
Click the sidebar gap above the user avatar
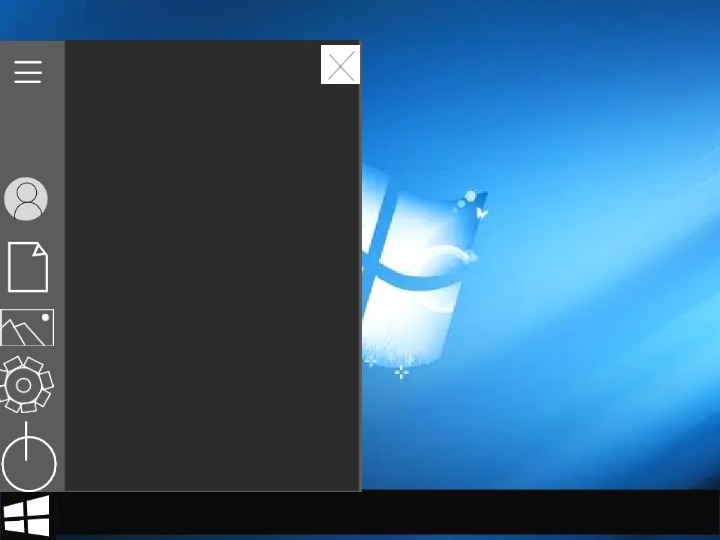(x=30, y=135)
